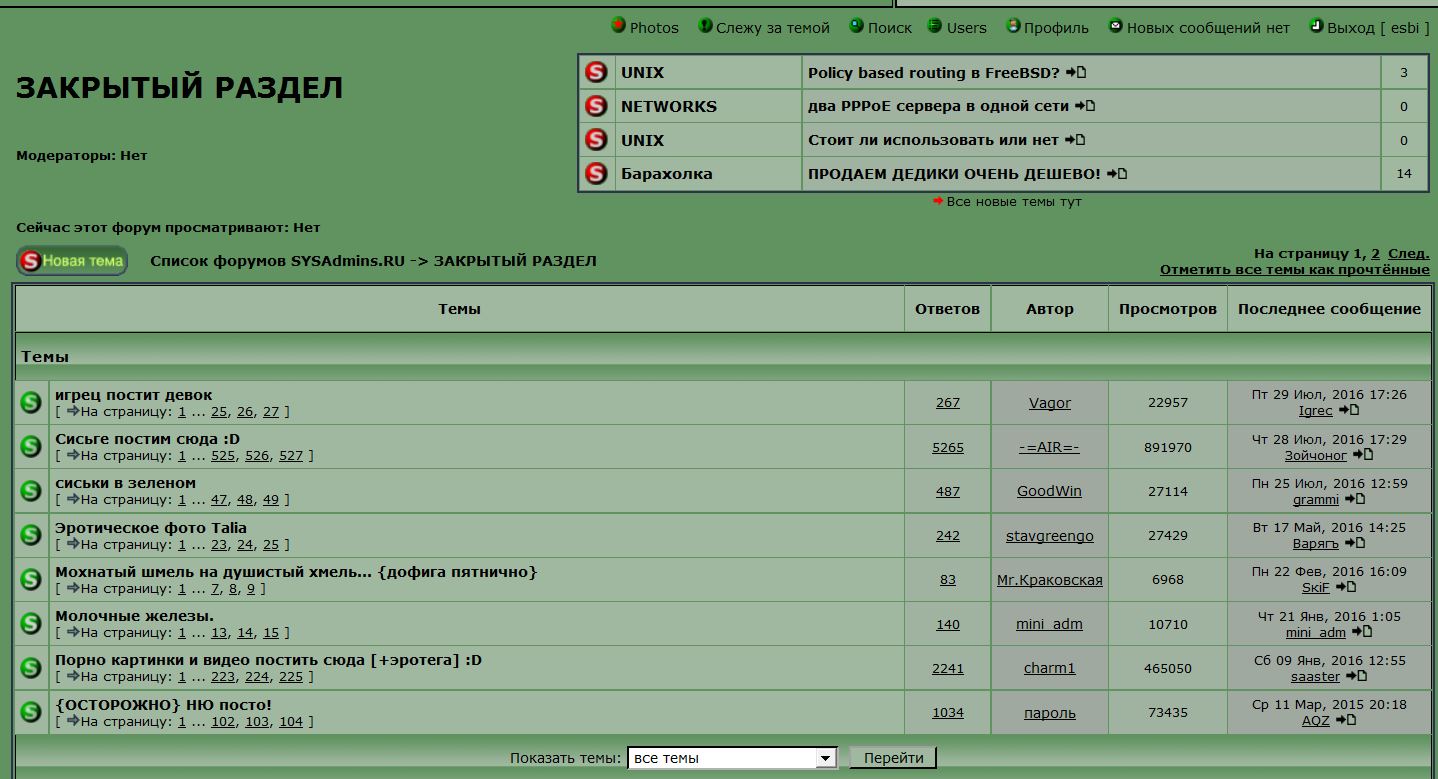This screenshot has width=1438, height=779.
Task: Open the ПРОДАЕМ ДЕДИКИ ОЧЕНЬ ДЕШЕВО! topic
Action: tap(954, 174)
